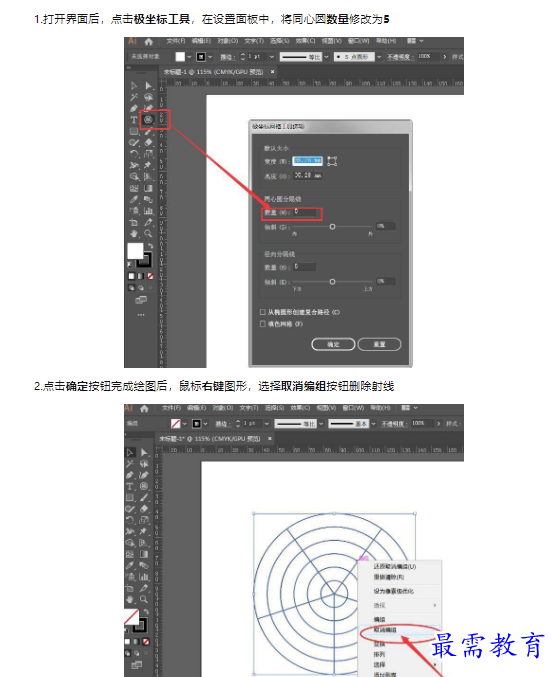Select the Paintbrush tool in lower toolbar
The height and width of the screenshot is (677, 553).
point(144,497)
